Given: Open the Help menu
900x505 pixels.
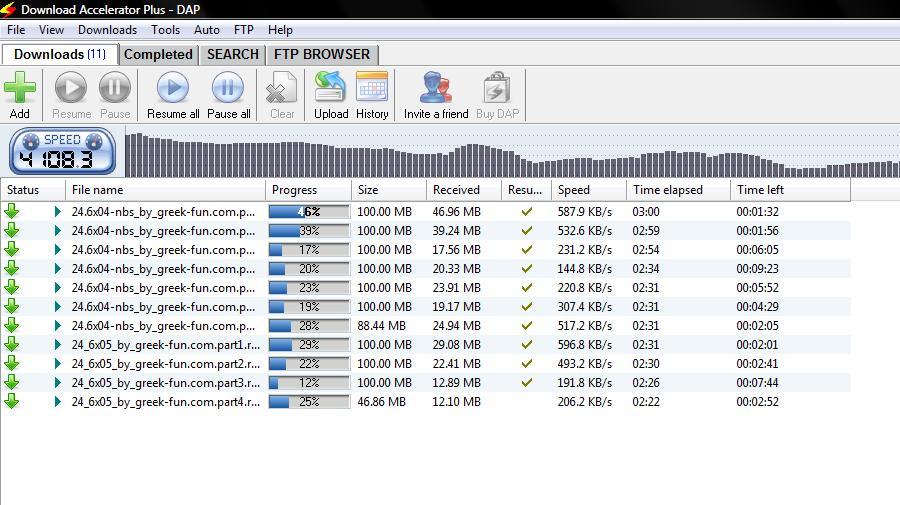Looking at the screenshot, I should (280, 30).
